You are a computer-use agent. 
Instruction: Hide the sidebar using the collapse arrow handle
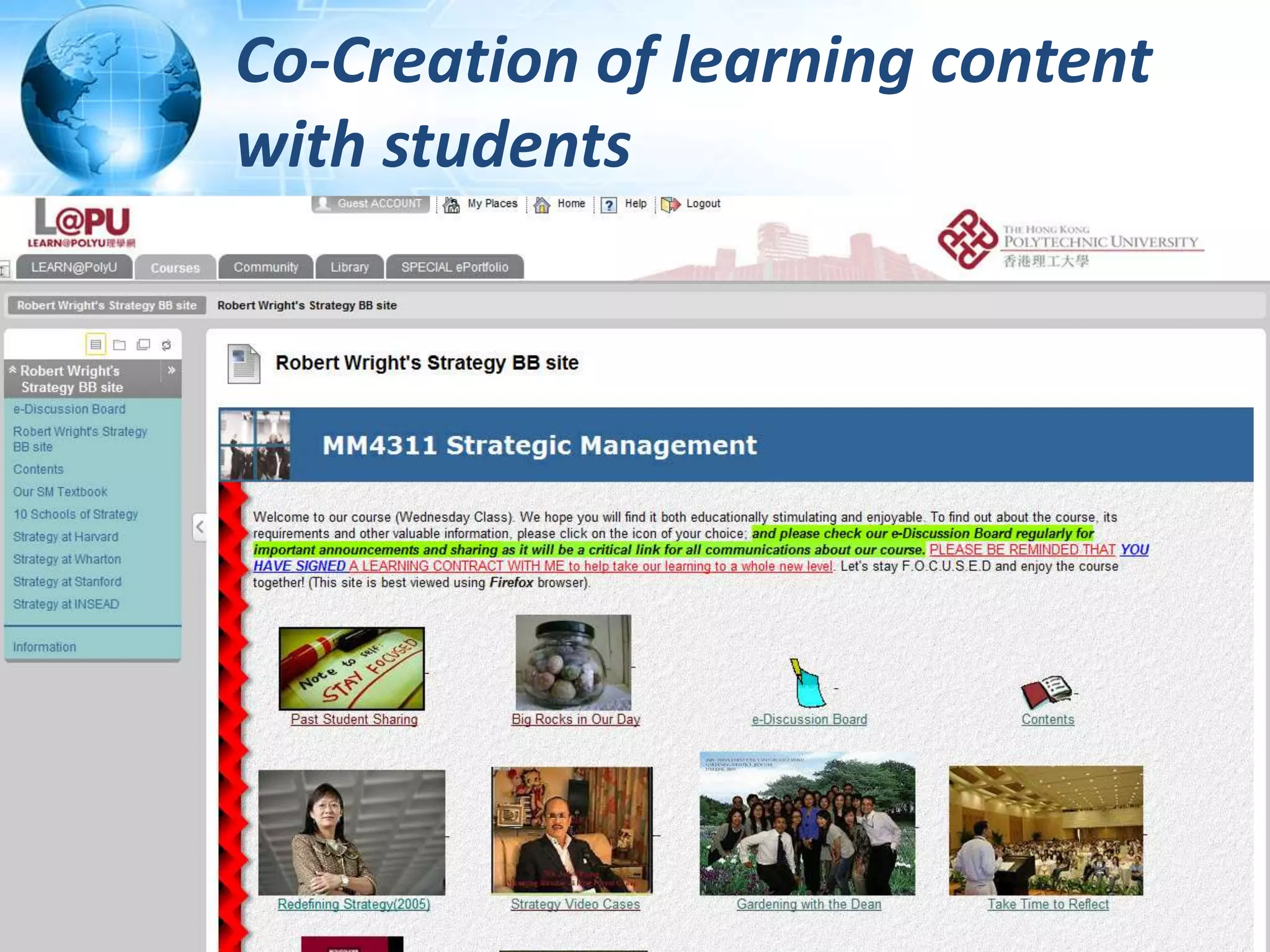200,527
